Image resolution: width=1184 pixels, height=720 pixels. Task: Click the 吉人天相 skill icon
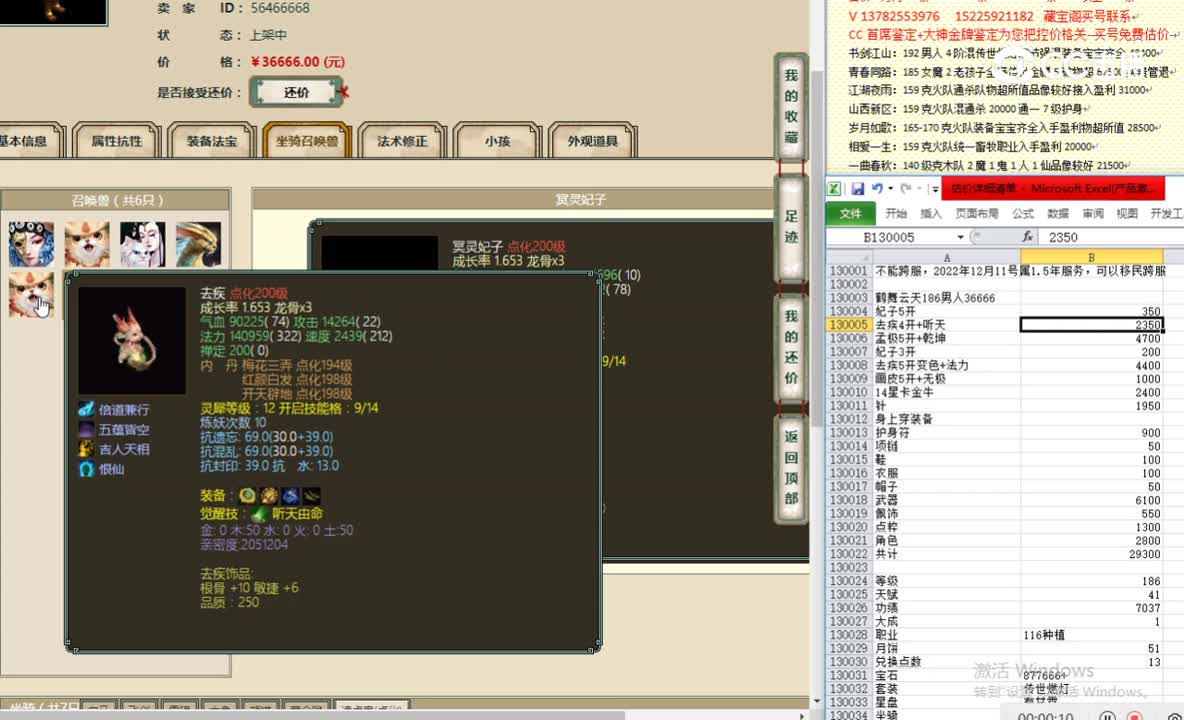(x=86, y=448)
